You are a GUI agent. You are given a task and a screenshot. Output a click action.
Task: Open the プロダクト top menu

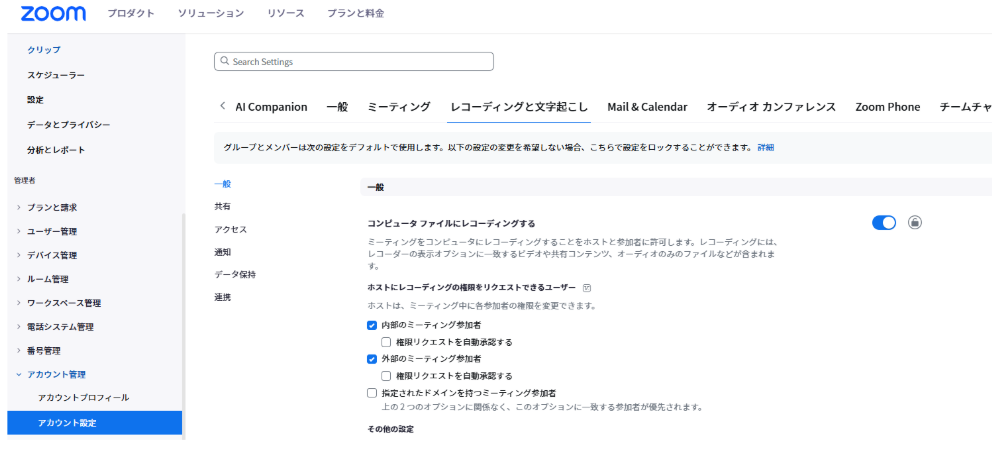[131, 13]
